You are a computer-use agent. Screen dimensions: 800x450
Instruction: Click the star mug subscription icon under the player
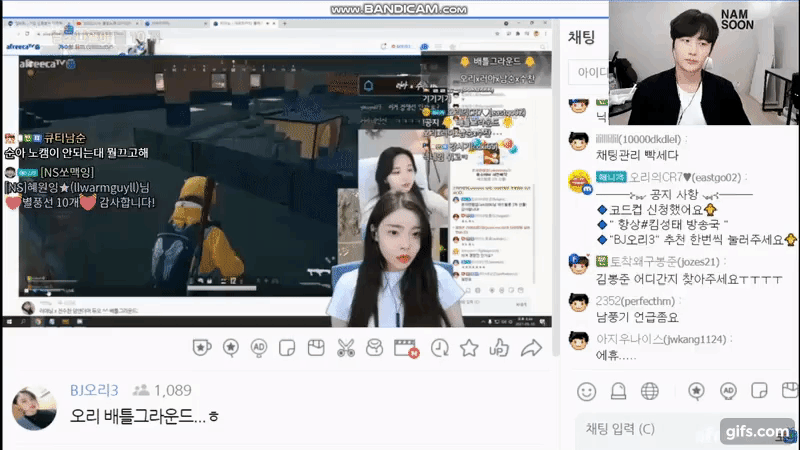tap(202, 348)
